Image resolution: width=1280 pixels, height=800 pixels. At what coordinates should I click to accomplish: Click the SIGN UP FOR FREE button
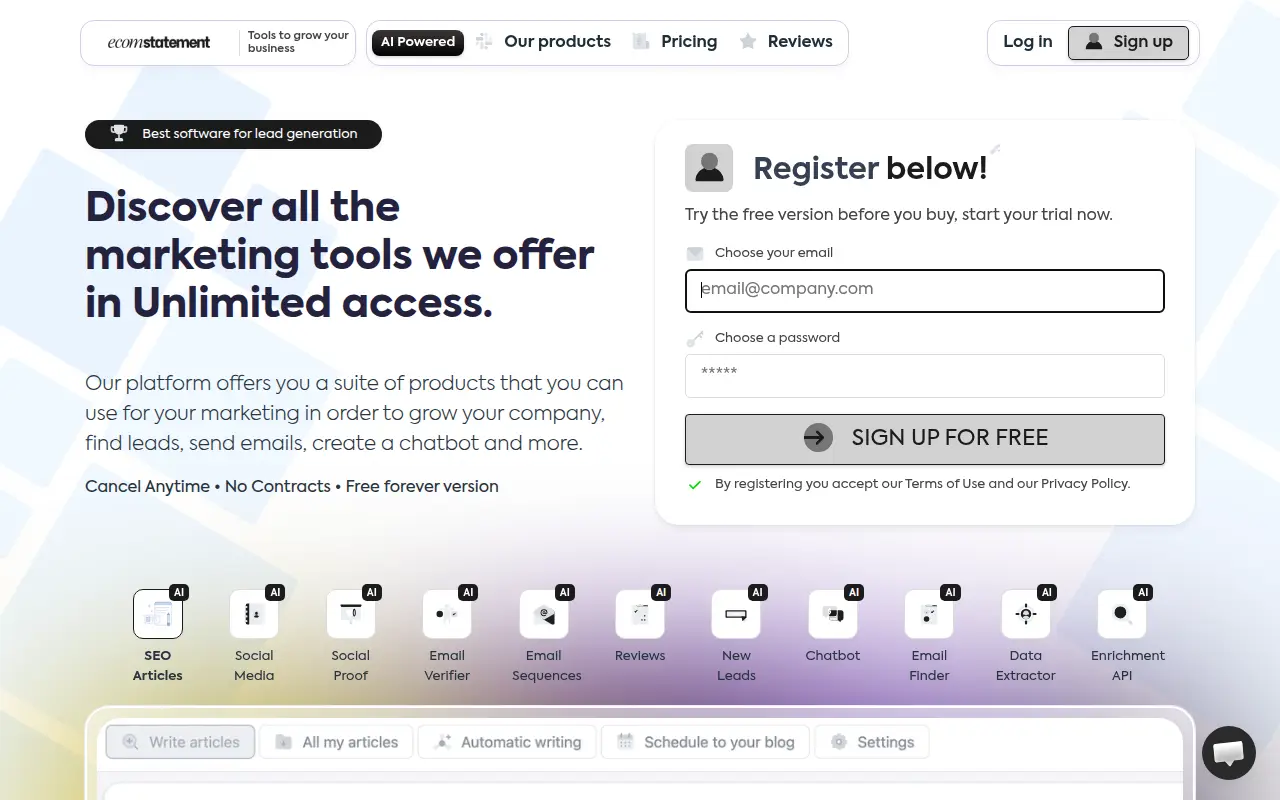click(x=925, y=439)
